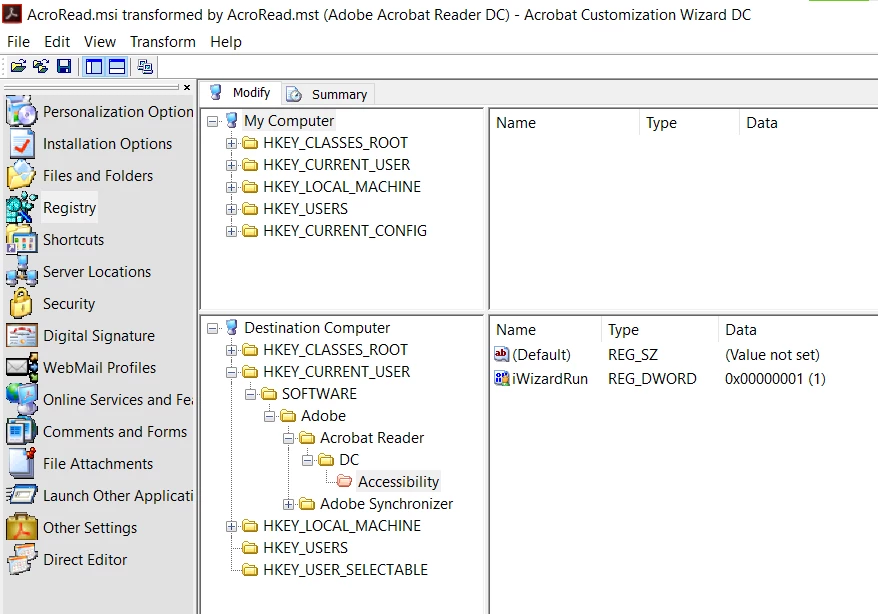This screenshot has height=614, width=878.
Task: Open Online Services and Features section
Action: 100,400
